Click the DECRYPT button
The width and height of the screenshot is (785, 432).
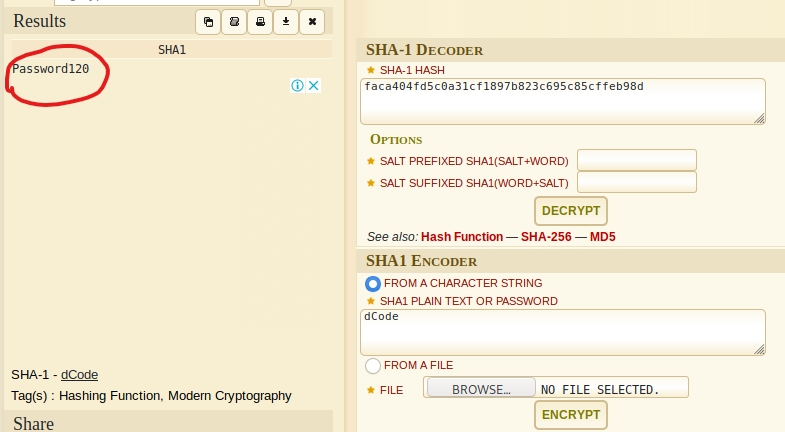click(571, 211)
